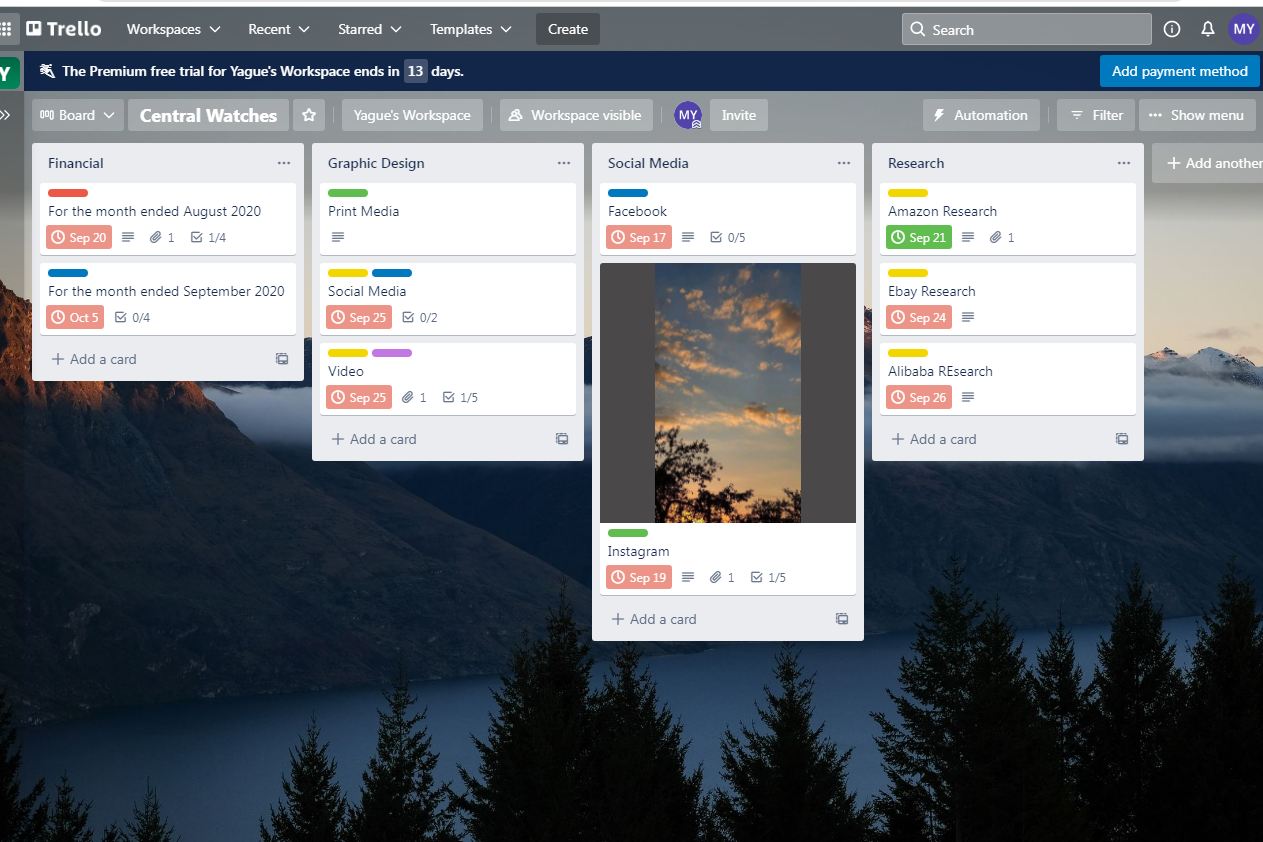Toggle Sep 21 due date on Amazon Research
Viewport: 1263px width, 842px height.
tap(919, 237)
